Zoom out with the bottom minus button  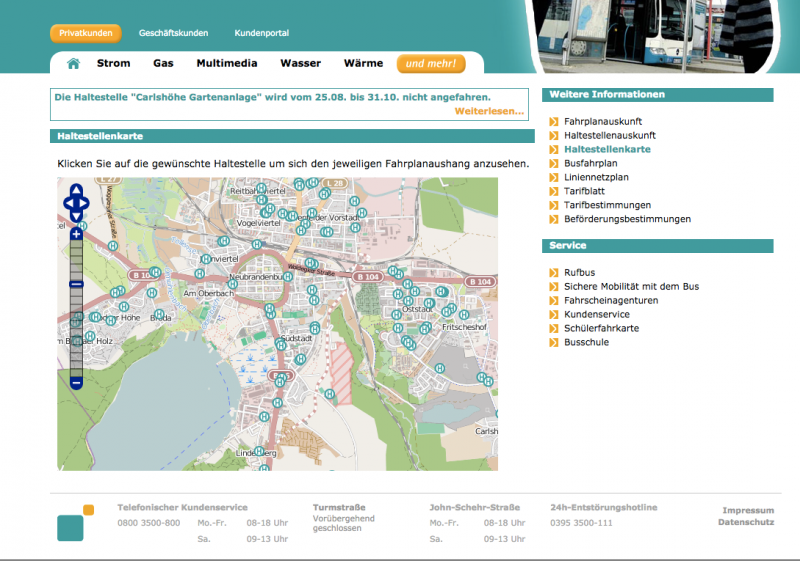pyautogui.click(x=76, y=381)
